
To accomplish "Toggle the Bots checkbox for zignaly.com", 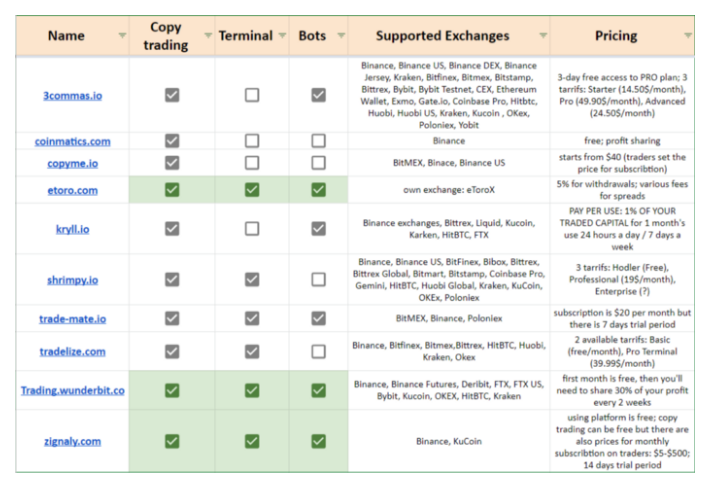I will (x=318, y=440).
